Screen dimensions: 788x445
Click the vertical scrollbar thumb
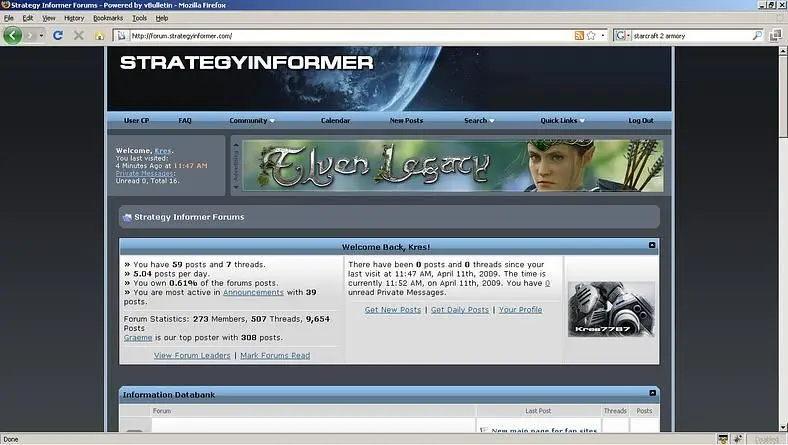783,96
